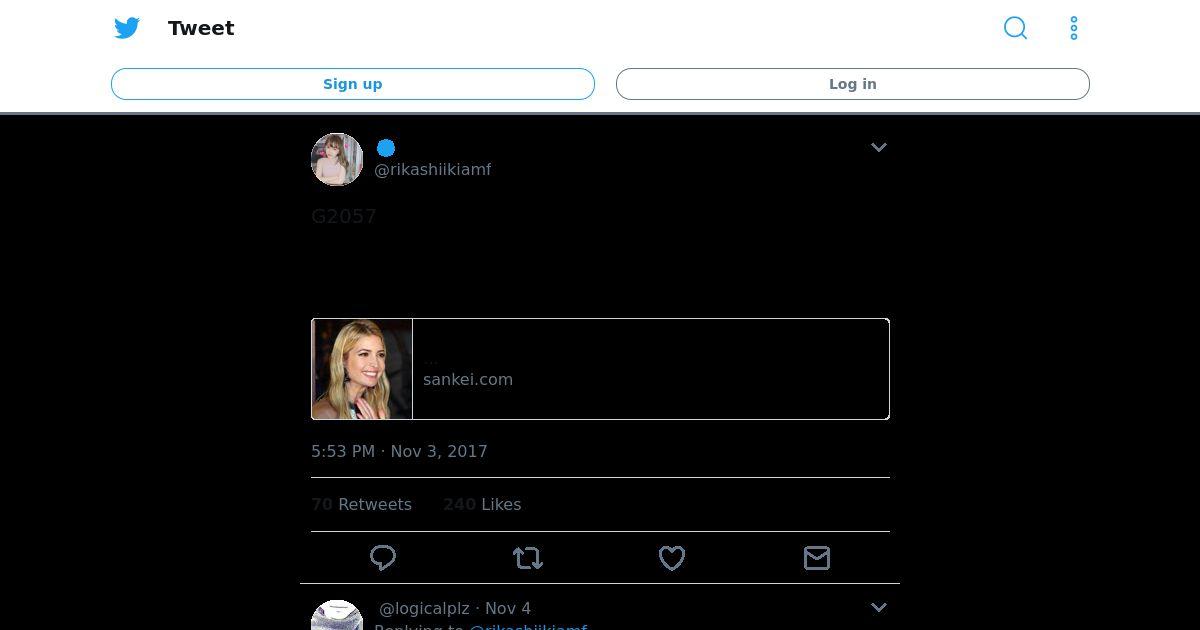Click the article preview thumbnail image
1200x630 pixels.
(x=362, y=369)
